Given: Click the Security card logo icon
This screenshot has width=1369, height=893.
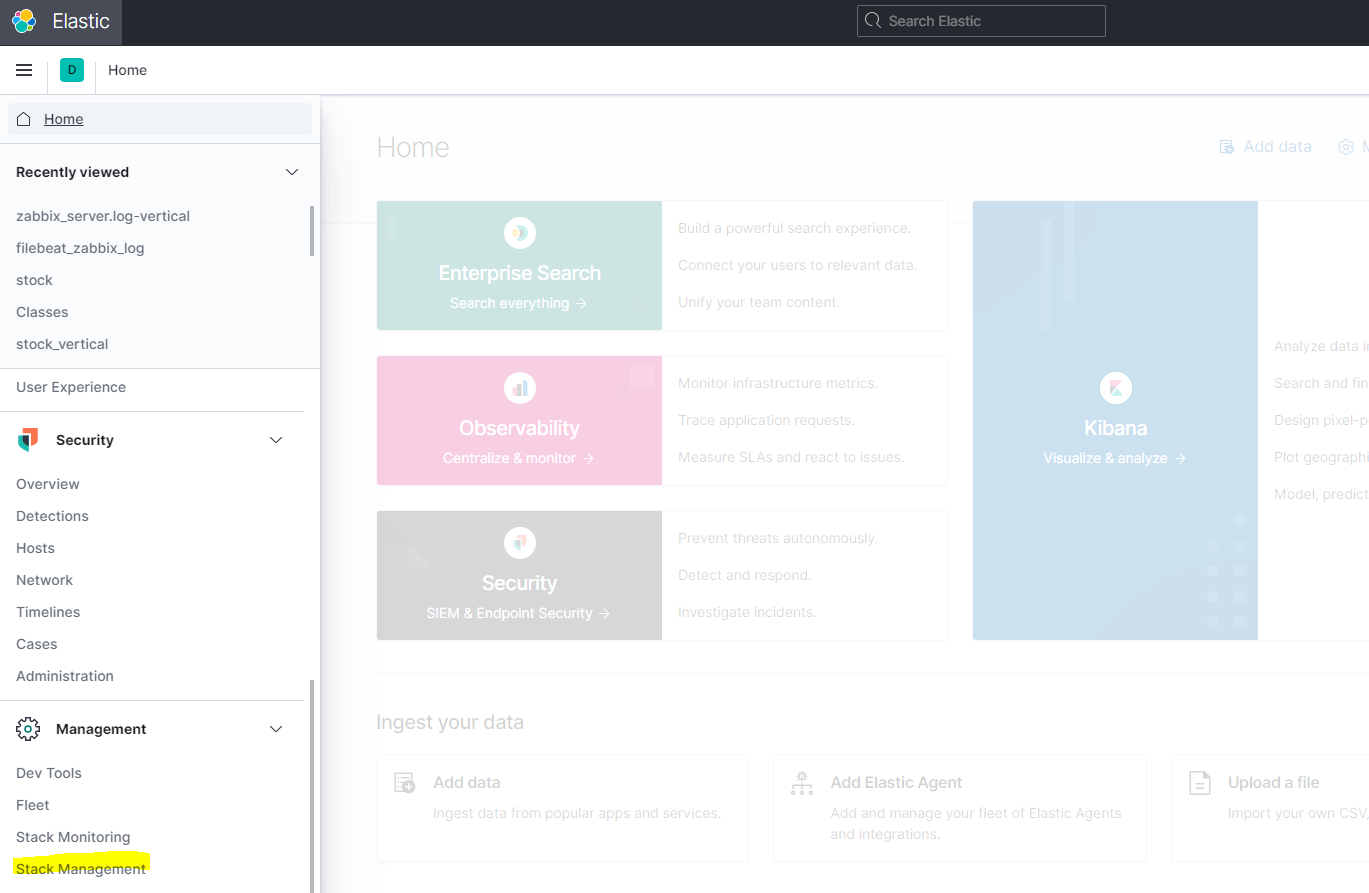Looking at the screenshot, I should point(520,543).
